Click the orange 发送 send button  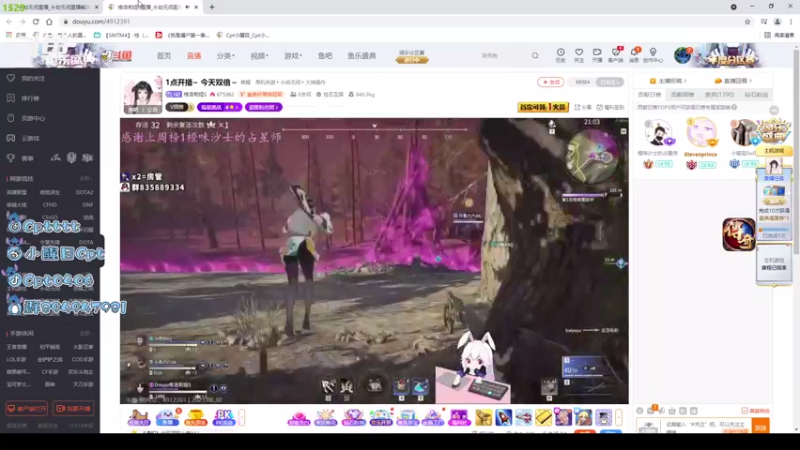click(x=761, y=428)
